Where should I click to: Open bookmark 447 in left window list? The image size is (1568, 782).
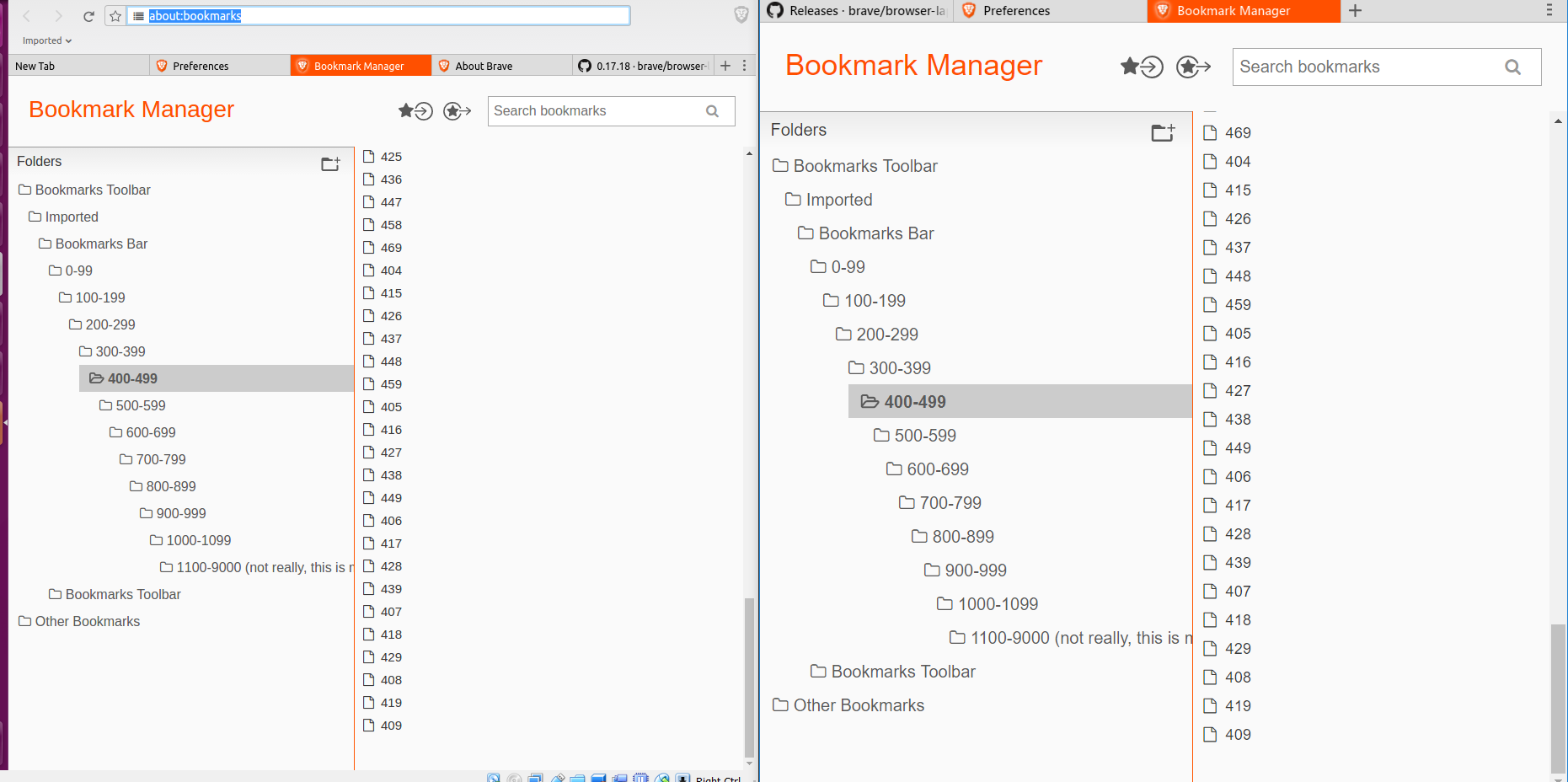tap(383, 202)
